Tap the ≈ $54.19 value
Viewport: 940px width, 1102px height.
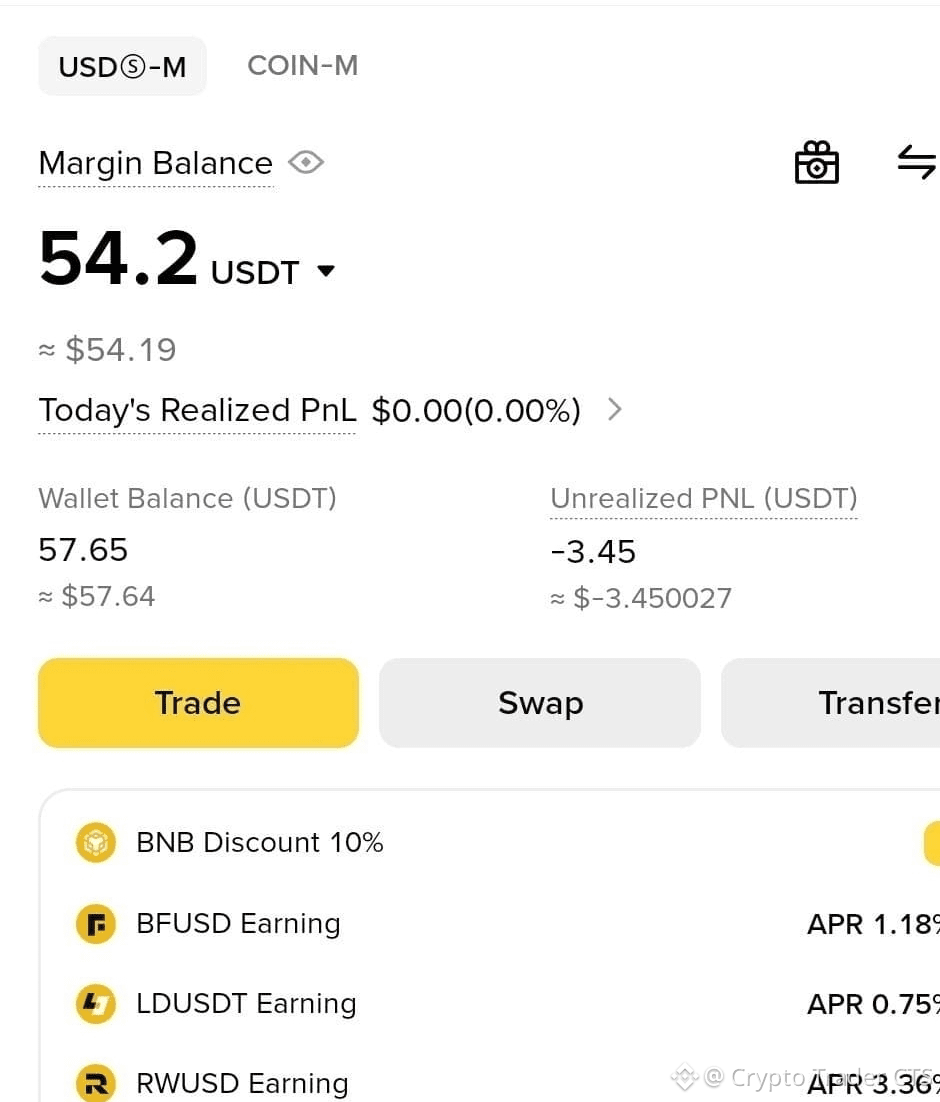pyautogui.click(x=108, y=349)
